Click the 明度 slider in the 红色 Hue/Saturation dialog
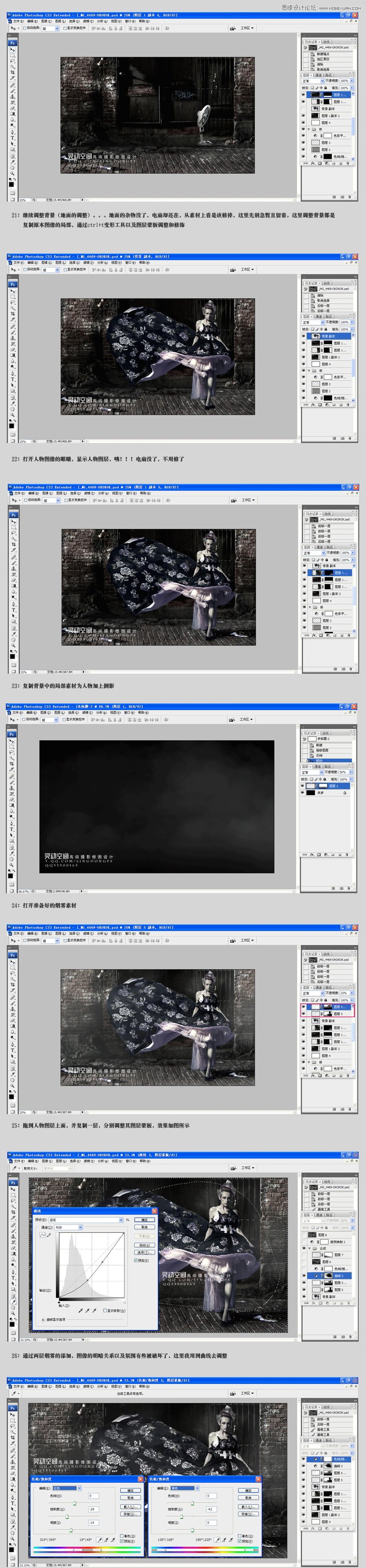This screenshot has height=1568, width=366. (x=71, y=1530)
